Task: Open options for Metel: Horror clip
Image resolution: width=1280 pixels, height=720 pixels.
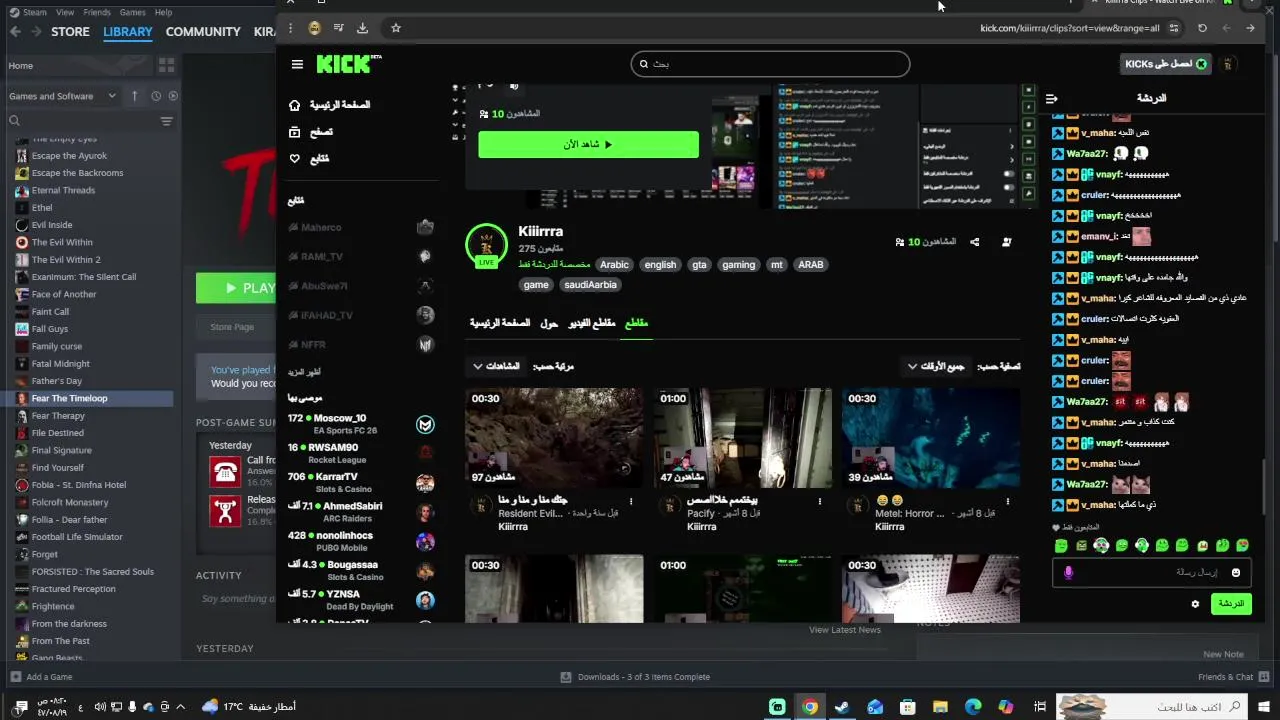Action: point(1008,501)
